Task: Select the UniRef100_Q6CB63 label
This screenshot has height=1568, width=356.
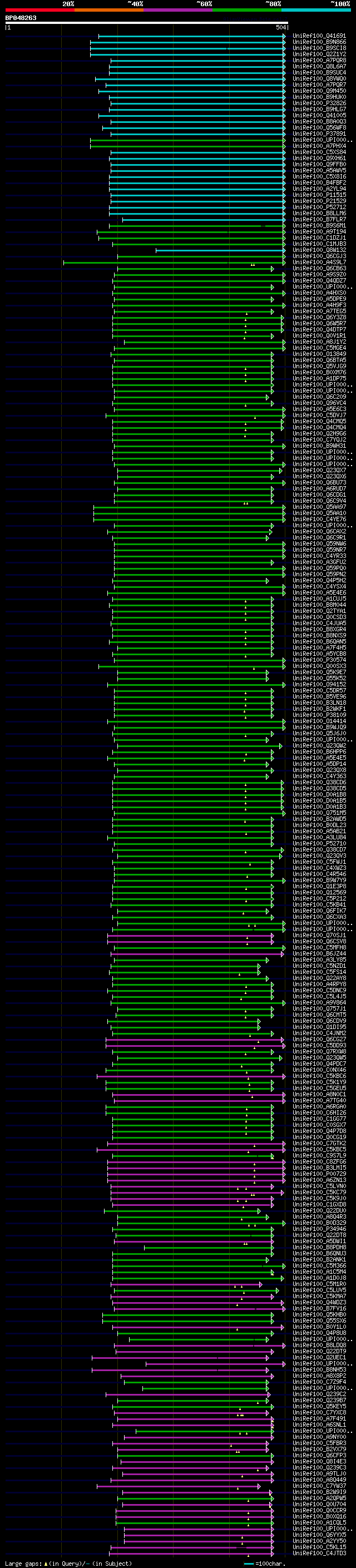Action: [319, 269]
